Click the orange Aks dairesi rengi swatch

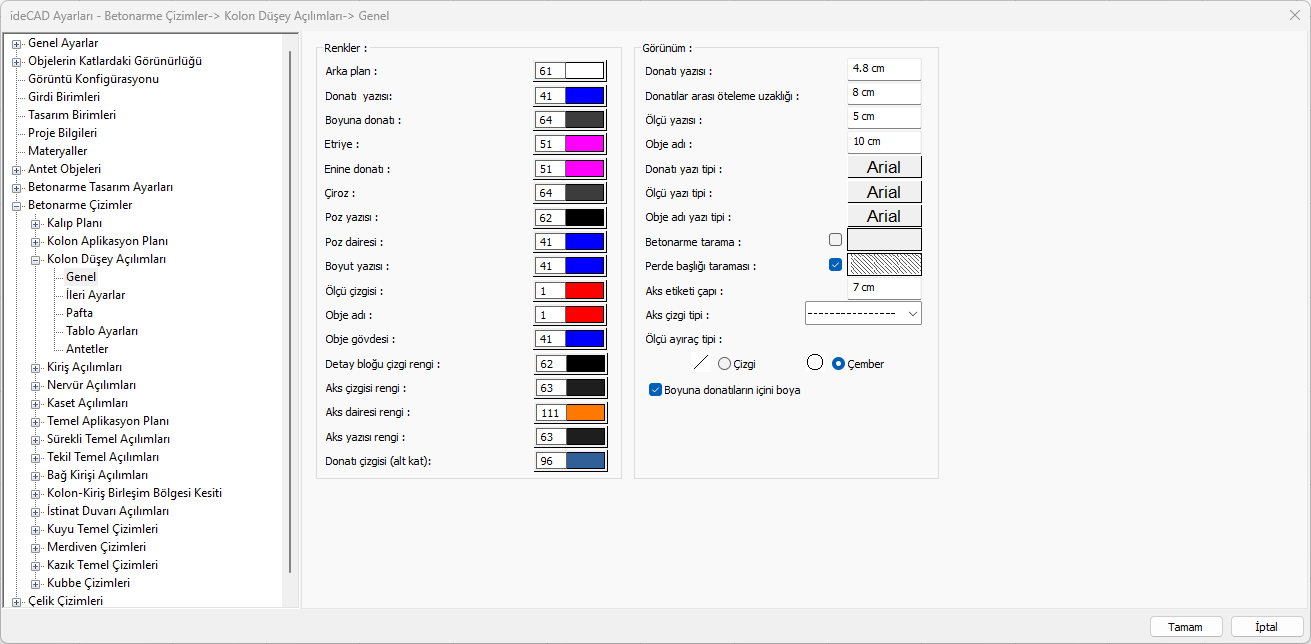[584, 412]
